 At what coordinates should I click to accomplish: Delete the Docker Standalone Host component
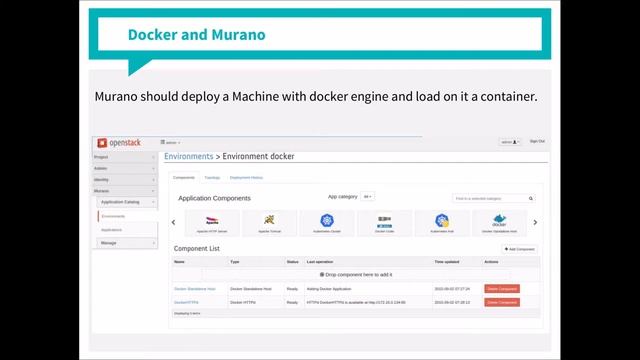[502, 289]
